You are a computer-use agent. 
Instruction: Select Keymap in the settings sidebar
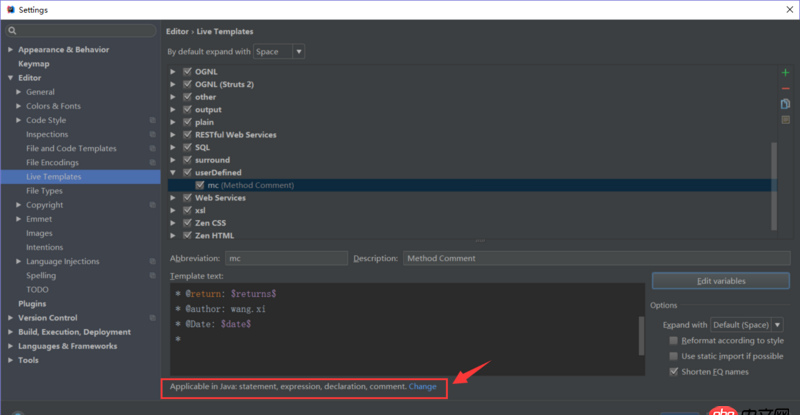tap(33, 64)
